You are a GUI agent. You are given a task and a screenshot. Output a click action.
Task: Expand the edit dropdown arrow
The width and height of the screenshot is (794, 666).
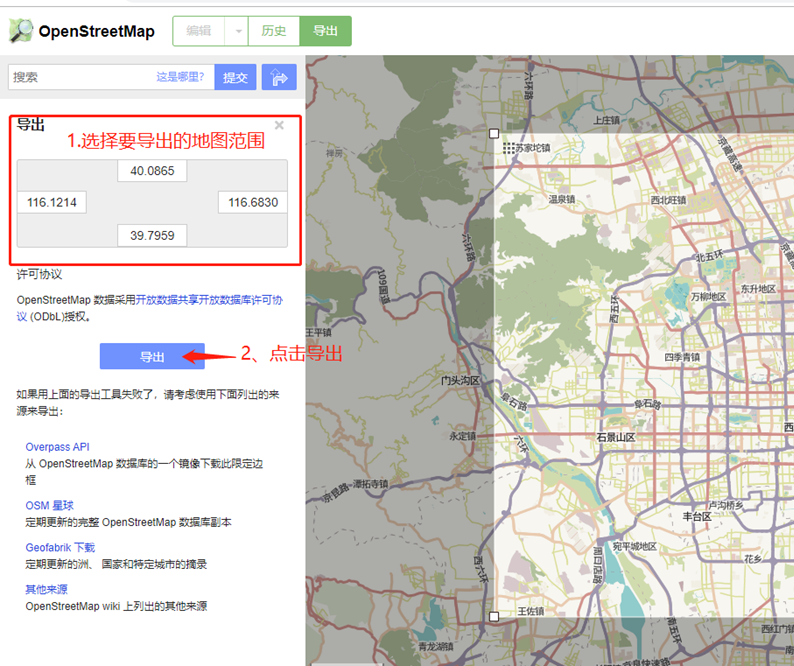238,31
